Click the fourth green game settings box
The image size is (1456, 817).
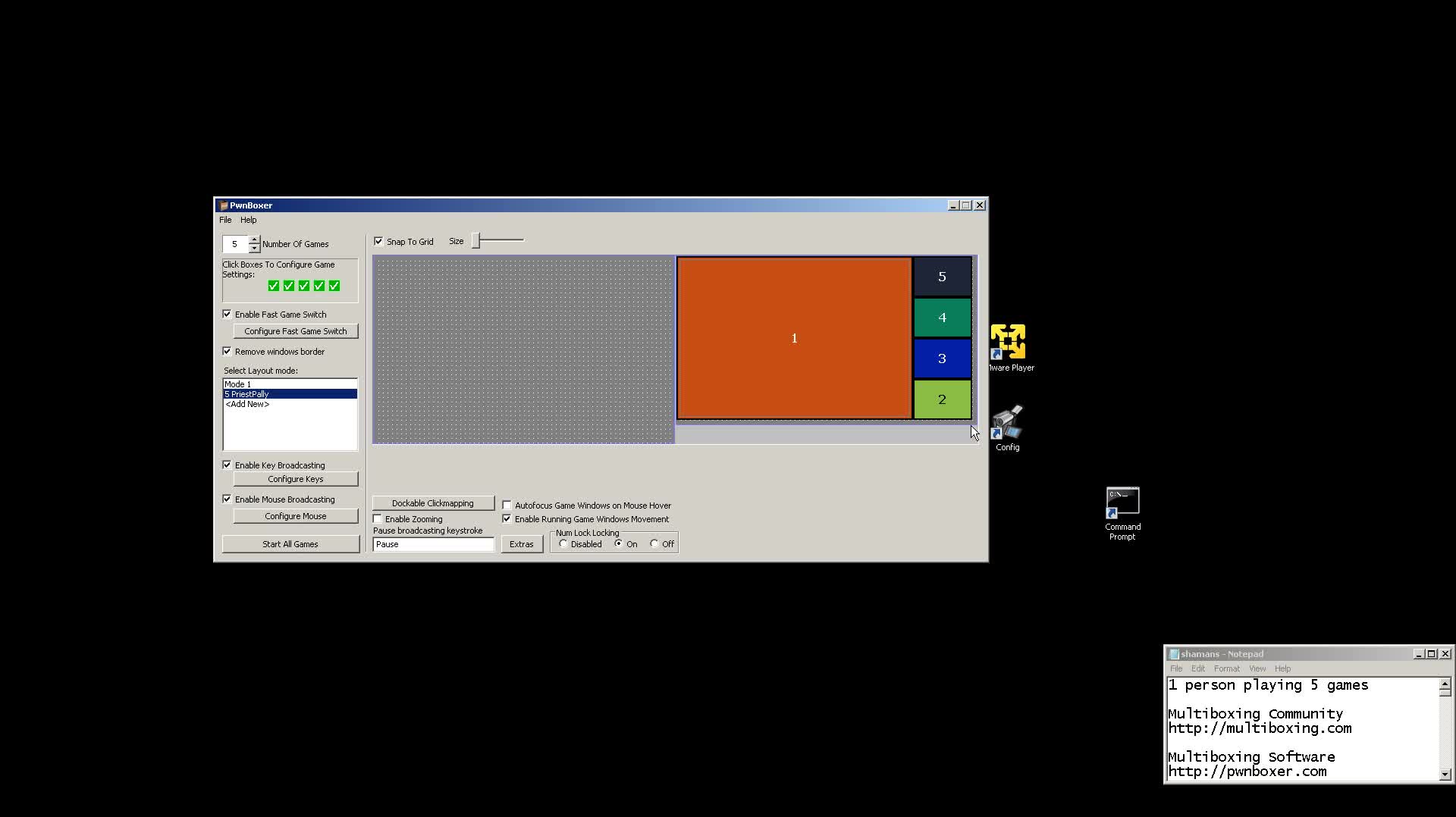319,286
